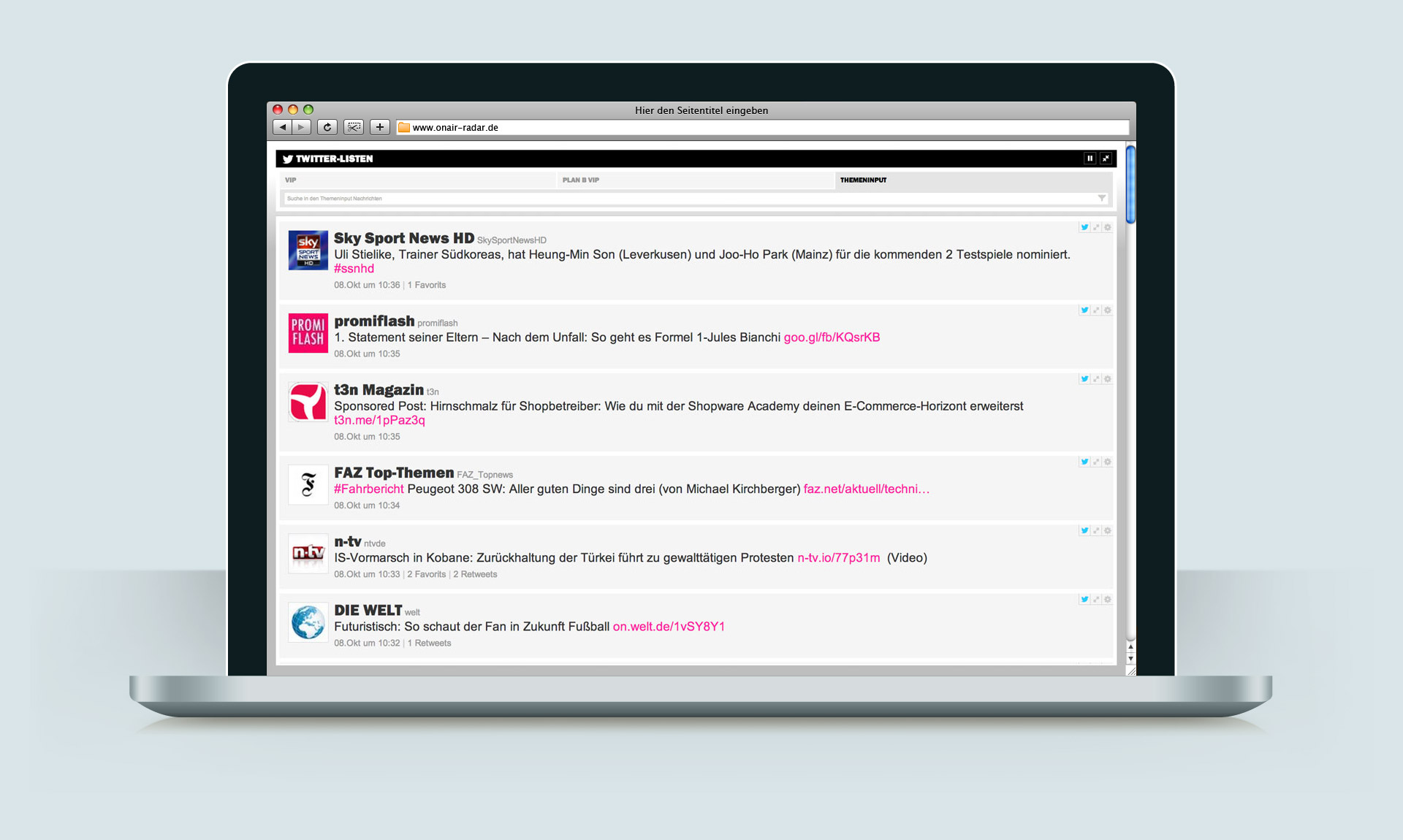This screenshot has height=840, width=1403.
Task: Open the promiflash profile name
Action: tap(374, 321)
